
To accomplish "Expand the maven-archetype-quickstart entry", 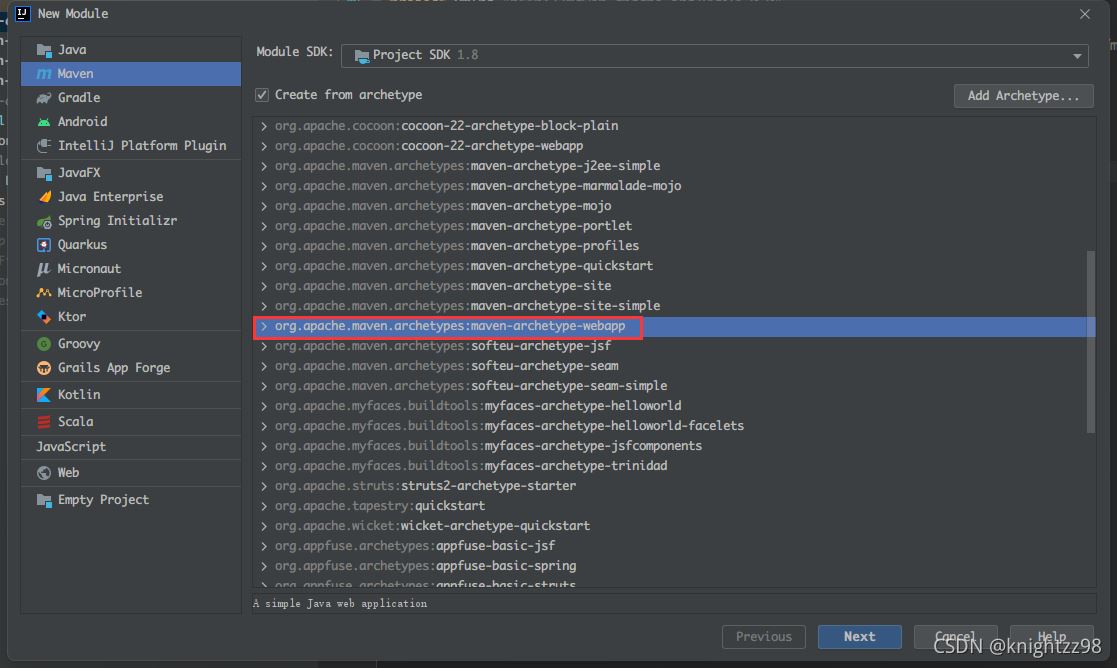I will click(x=264, y=266).
